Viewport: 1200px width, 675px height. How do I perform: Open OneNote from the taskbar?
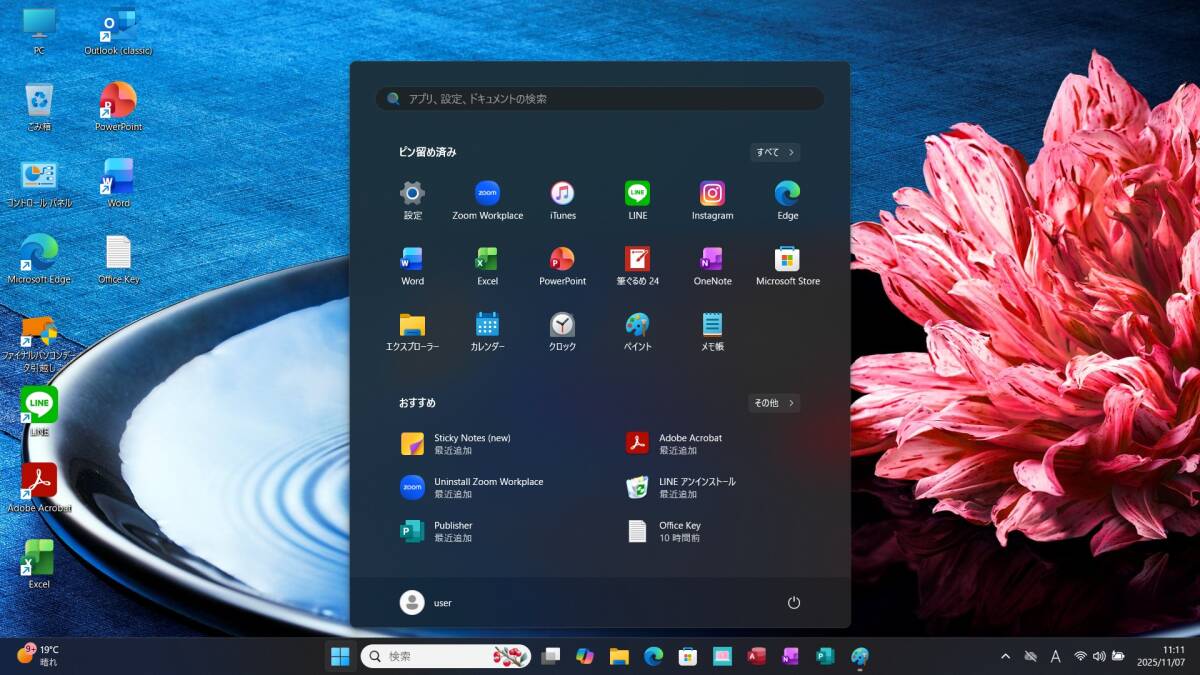click(791, 656)
